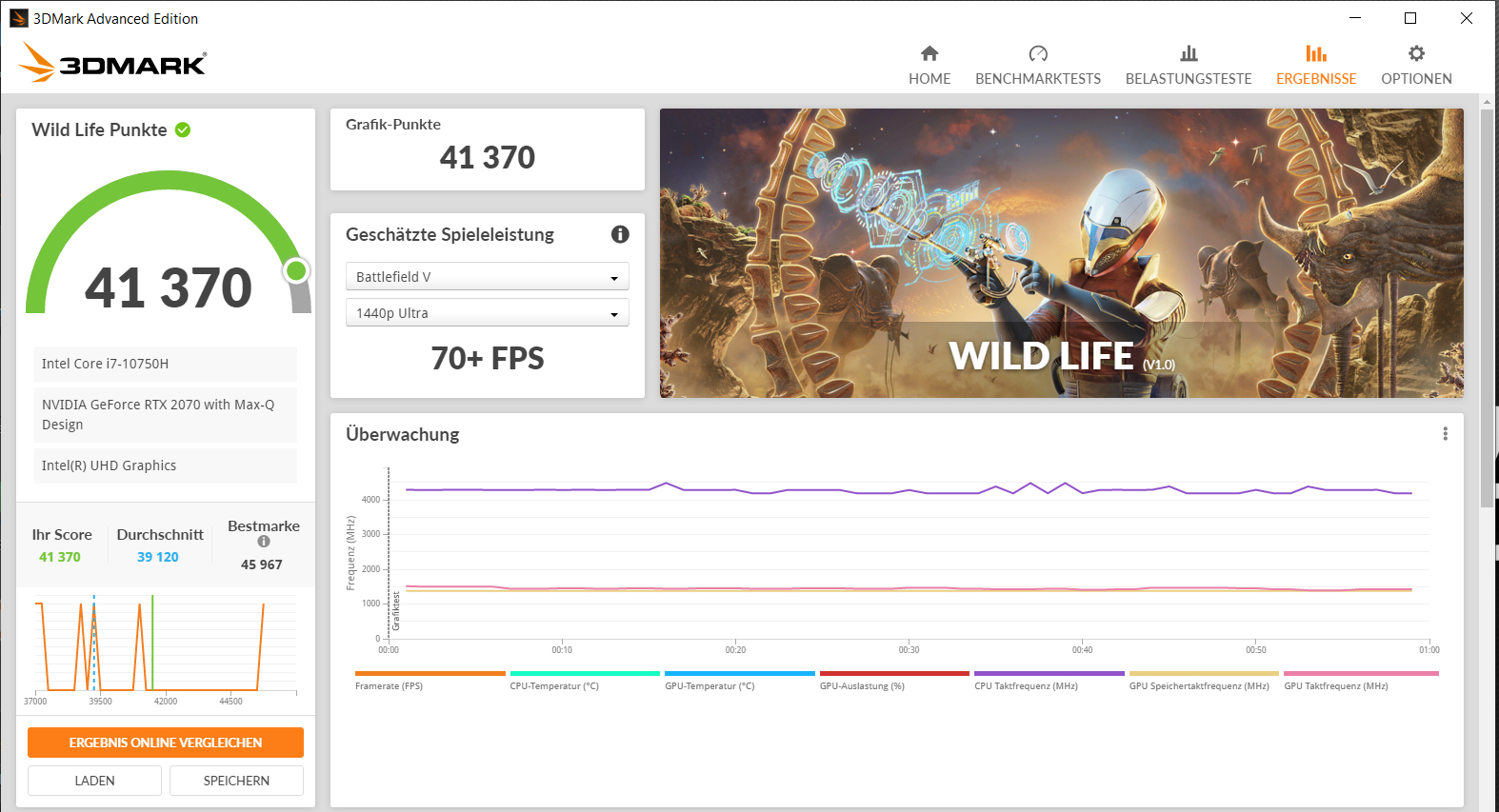Toggle the GPU-Auslastung (%) chart series

point(862,685)
